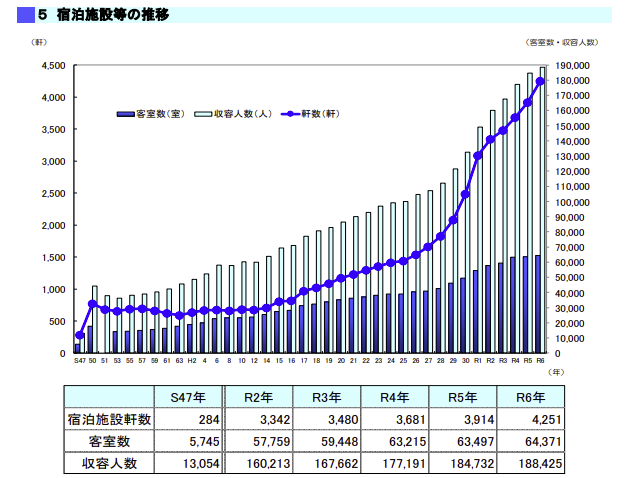Viewport: 630px width, 478px height.
Task: Click the (軒) unit label above left axis
Action: (39, 42)
